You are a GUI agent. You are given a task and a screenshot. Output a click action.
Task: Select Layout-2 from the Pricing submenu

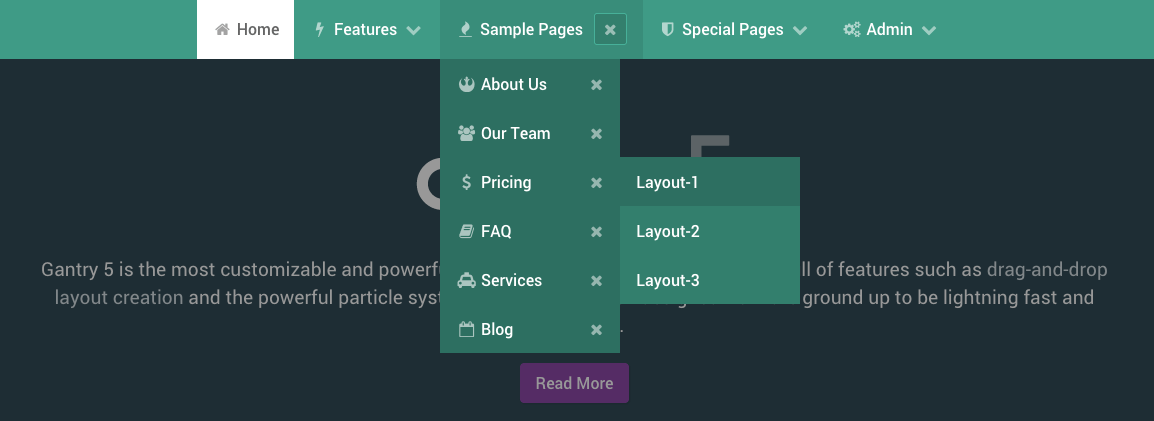[x=668, y=232]
